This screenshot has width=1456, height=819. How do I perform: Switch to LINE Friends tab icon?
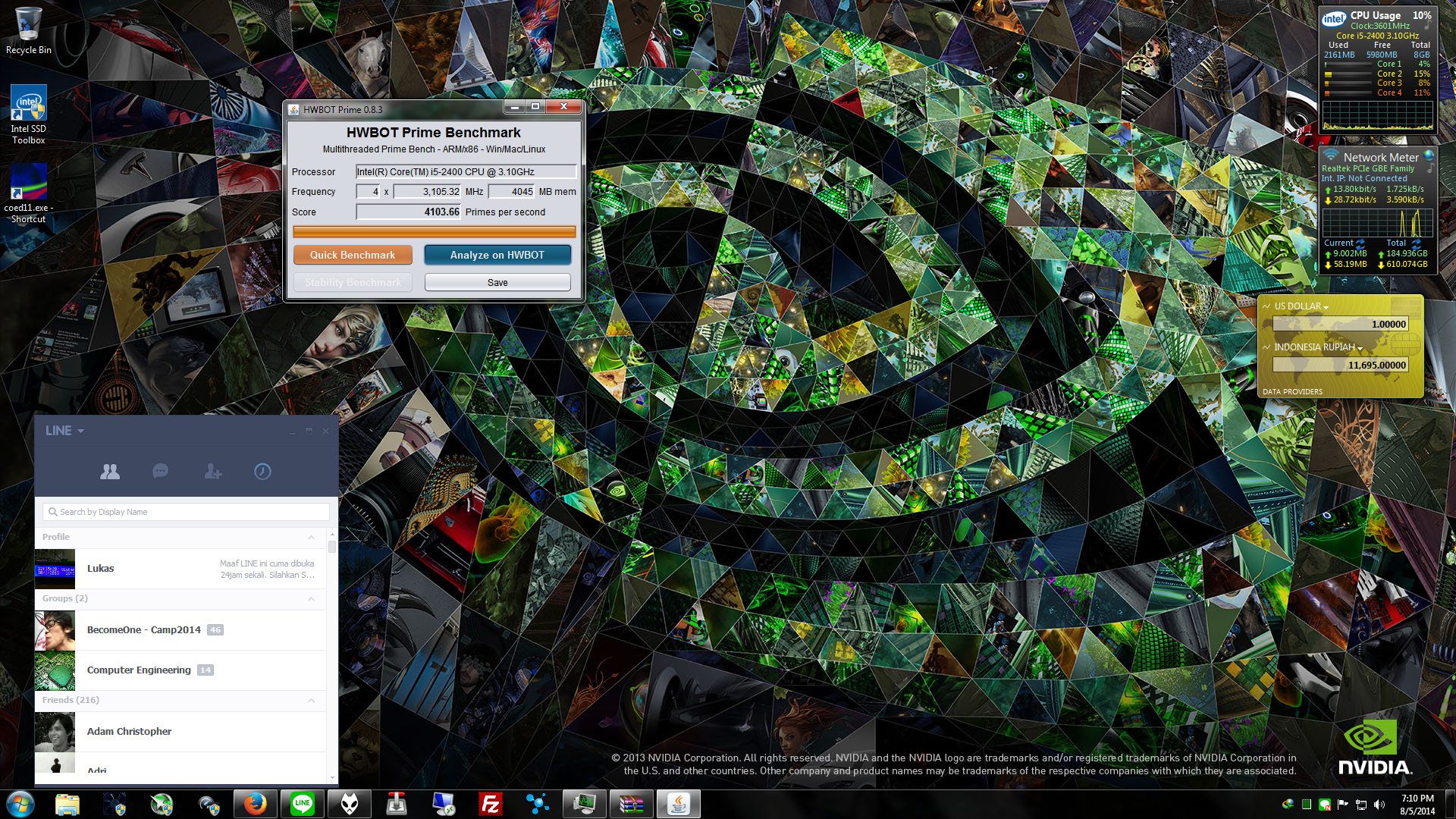click(110, 472)
